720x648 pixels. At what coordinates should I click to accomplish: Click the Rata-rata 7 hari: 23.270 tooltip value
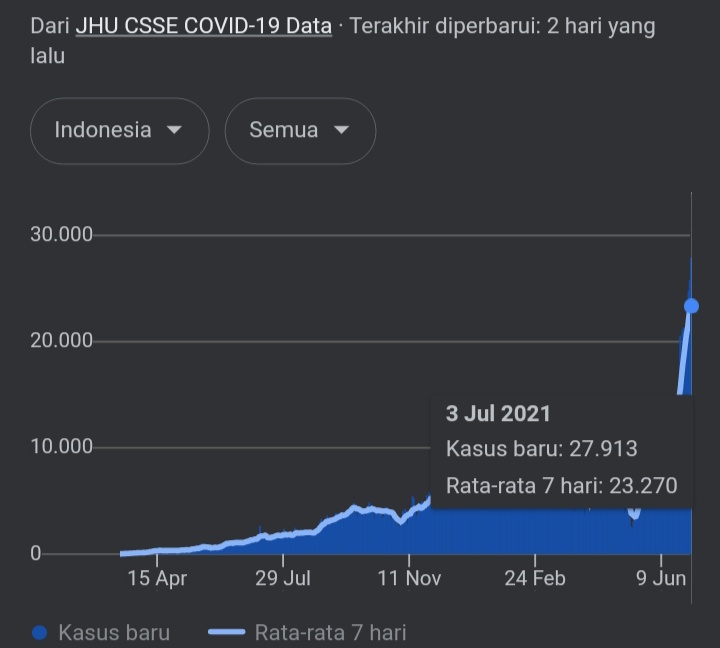(561, 486)
